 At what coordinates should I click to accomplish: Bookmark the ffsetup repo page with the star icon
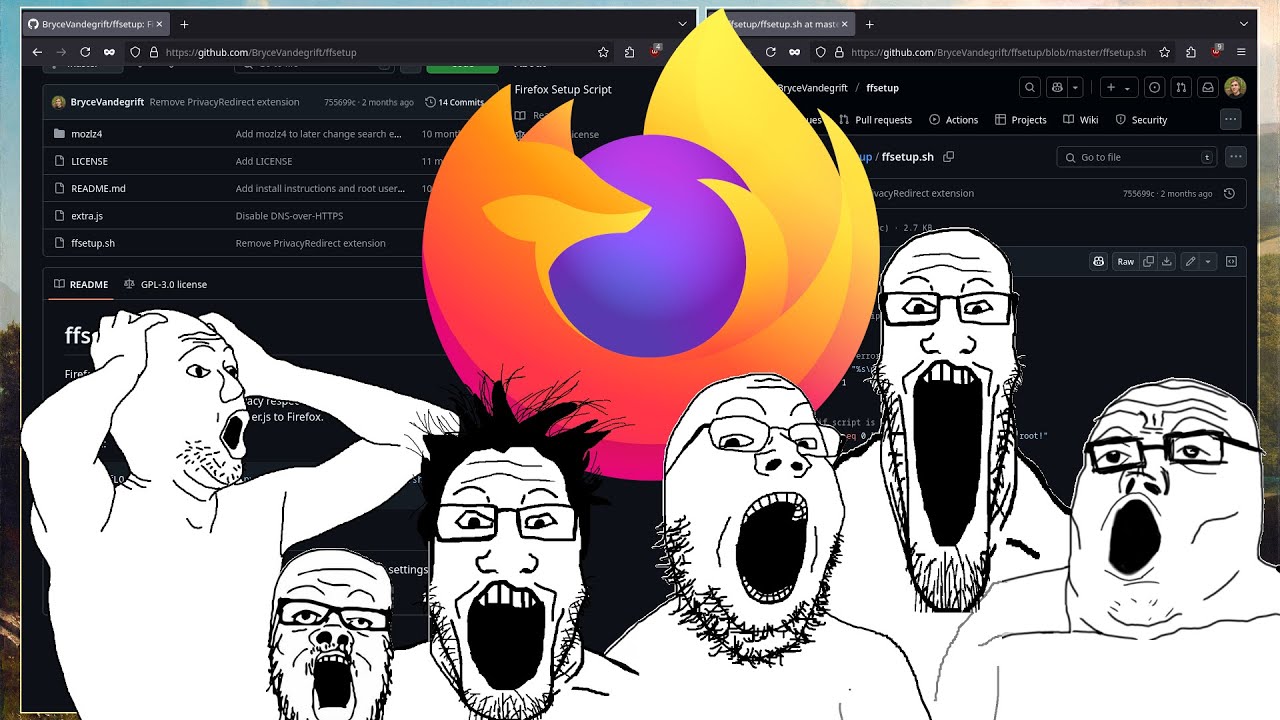(603, 52)
